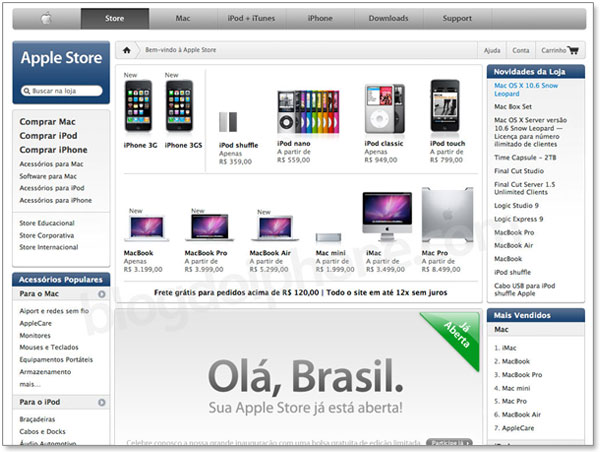Open the Mac Pro tower image
The image size is (600, 452).
coord(447,215)
